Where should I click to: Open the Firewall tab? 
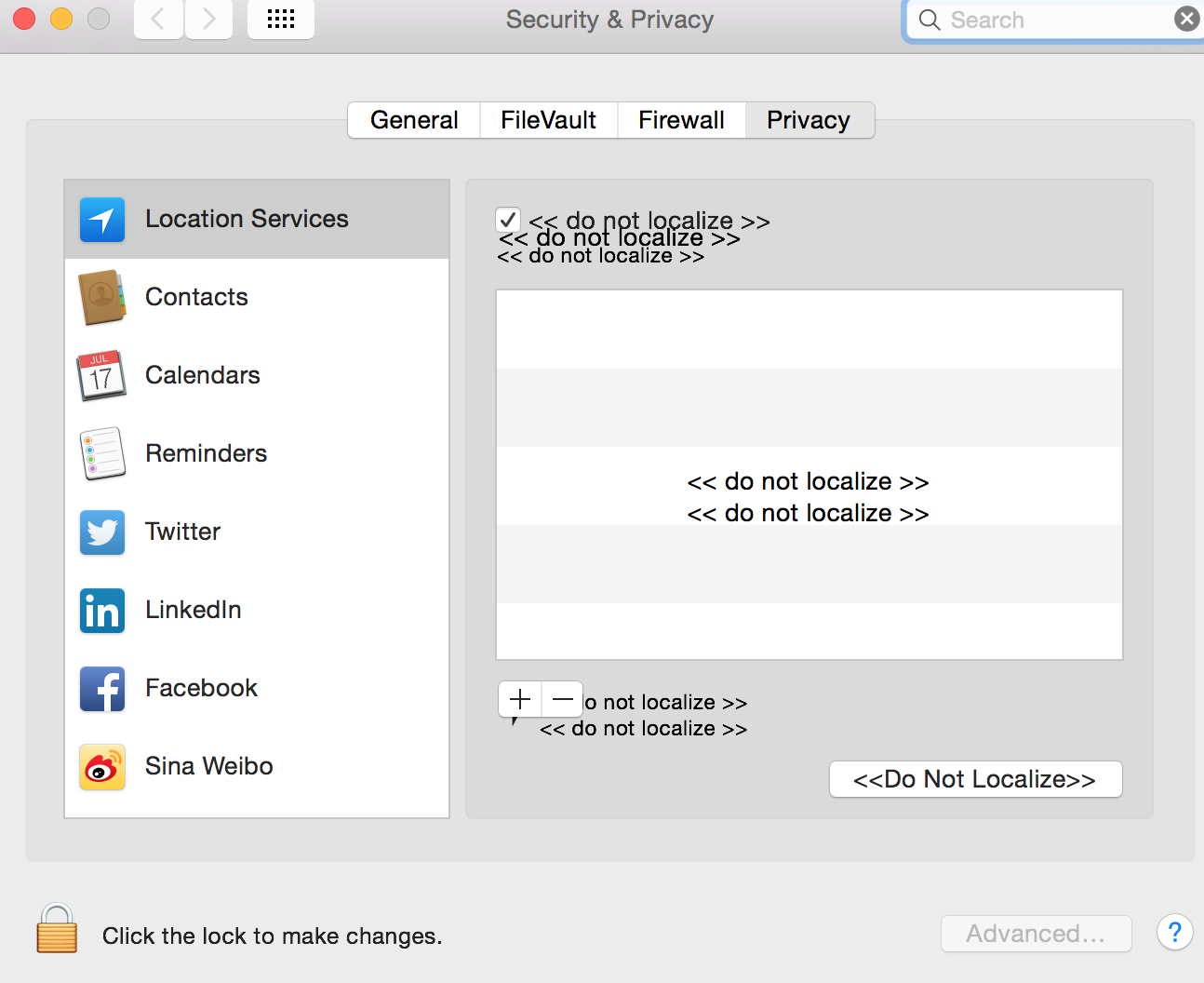coord(681,119)
